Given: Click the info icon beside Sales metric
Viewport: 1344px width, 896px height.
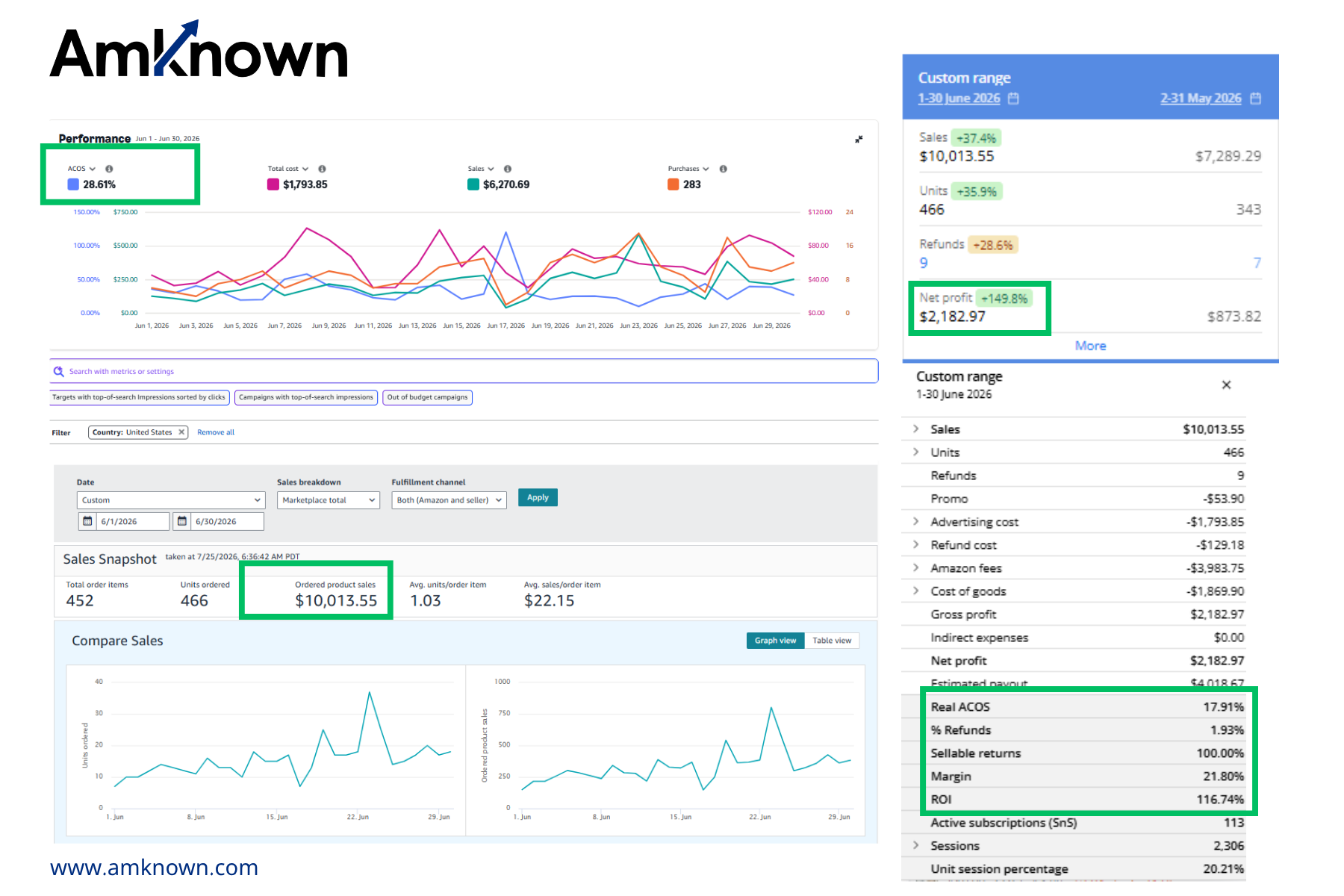Looking at the screenshot, I should [x=507, y=169].
